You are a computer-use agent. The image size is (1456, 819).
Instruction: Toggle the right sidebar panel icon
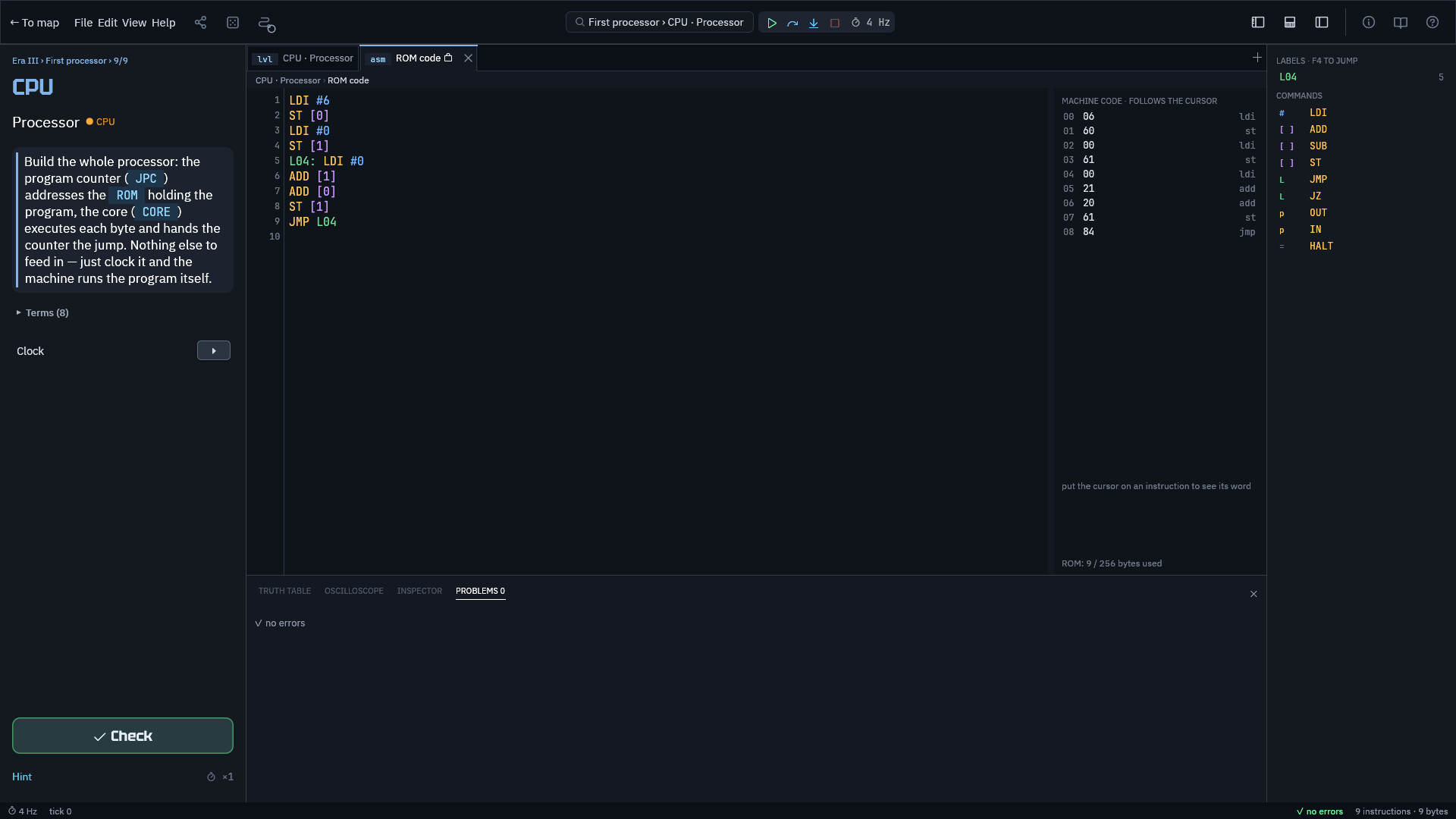pyautogui.click(x=1322, y=23)
